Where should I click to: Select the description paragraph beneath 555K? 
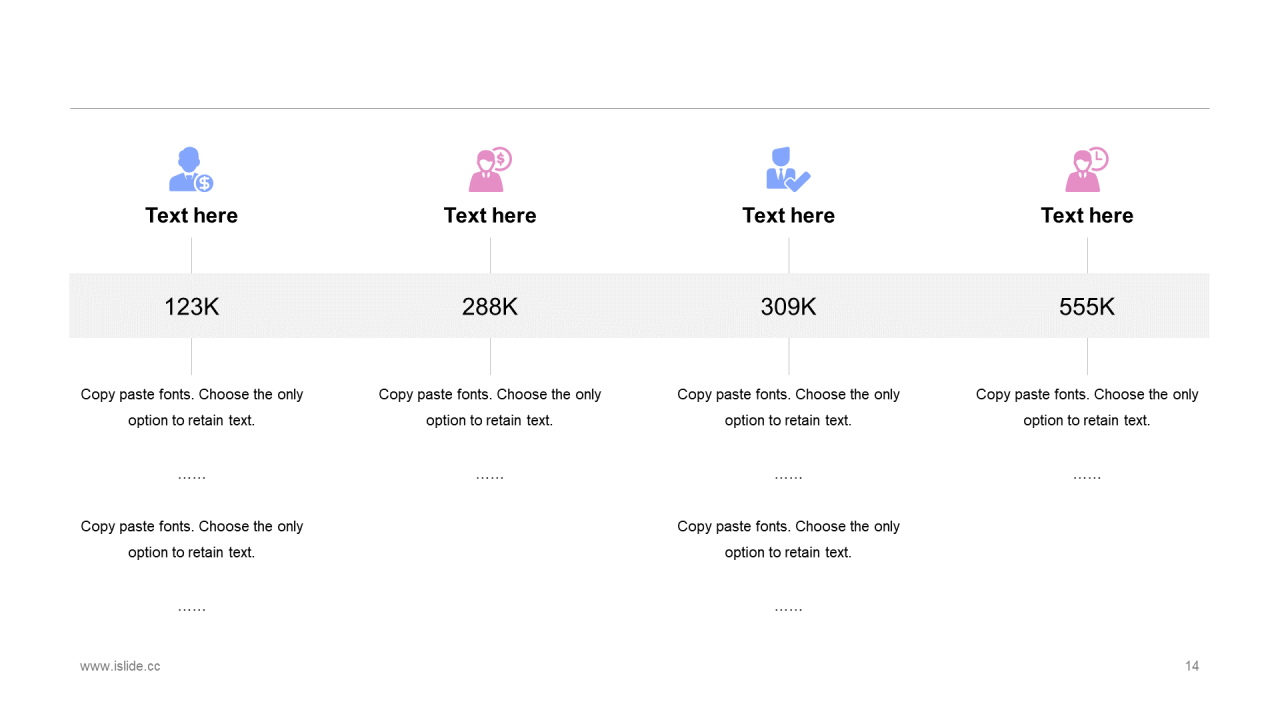pyautogui.click(x=1087, y=407)
